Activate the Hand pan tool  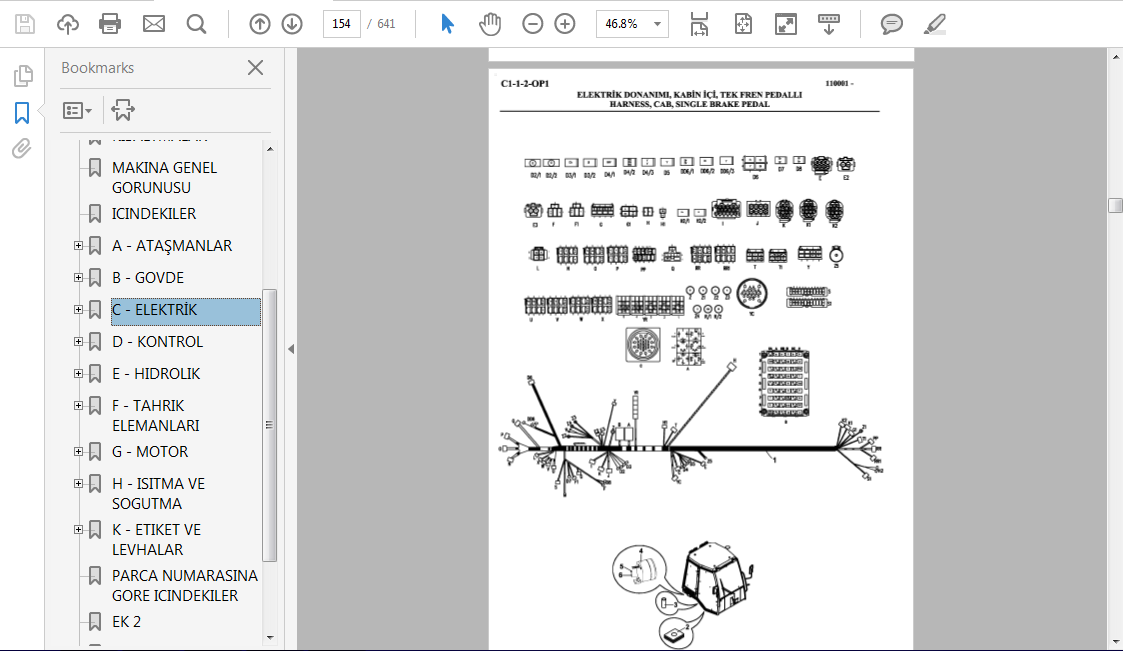click(490, 24)
